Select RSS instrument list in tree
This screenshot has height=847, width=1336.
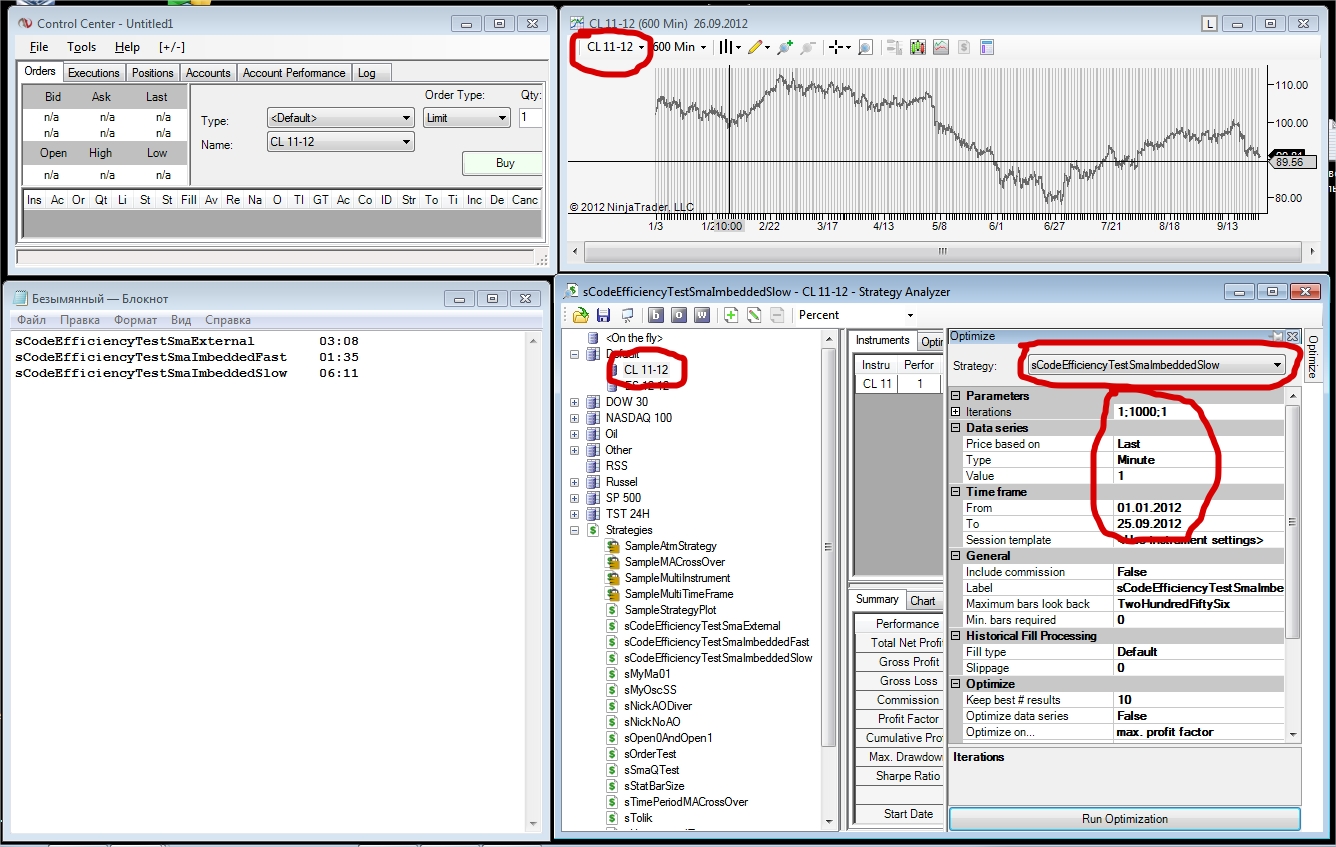pos(616,466)
